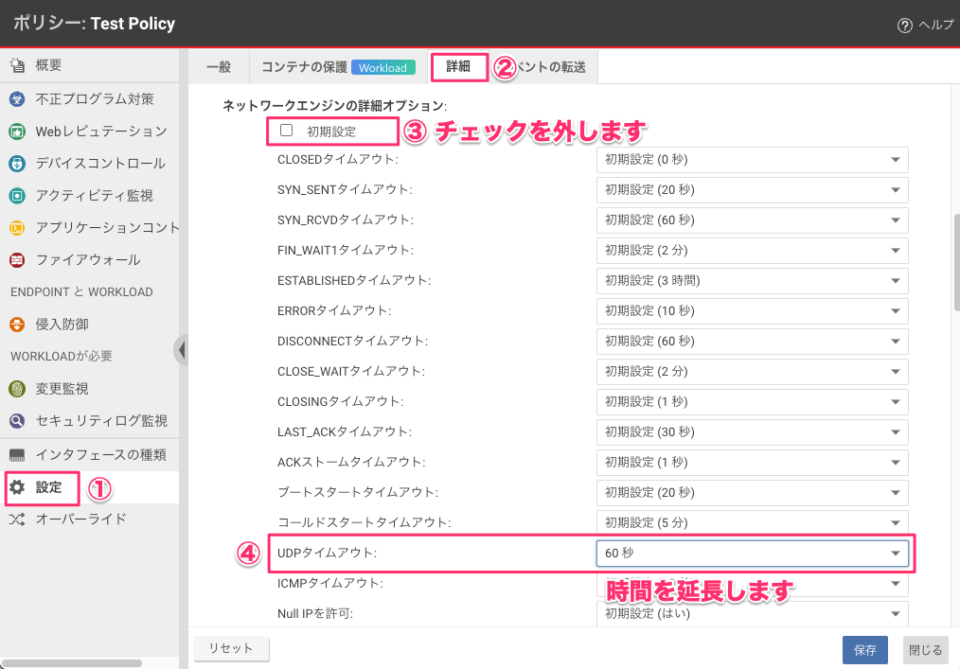Click the 設定 gear icon
The width and height of the screenshot is (960, 669).
(x=17, y=487)
